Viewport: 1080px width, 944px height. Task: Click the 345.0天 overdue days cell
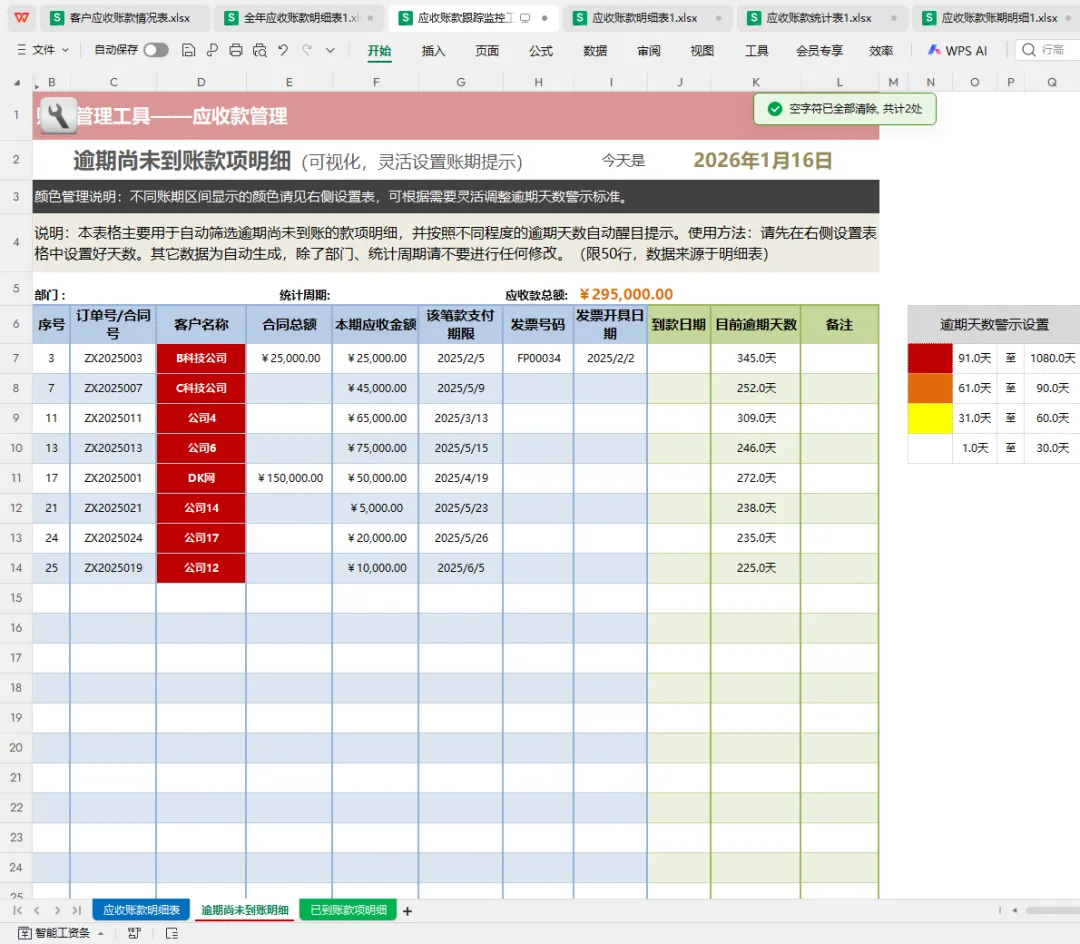(756, 358)
